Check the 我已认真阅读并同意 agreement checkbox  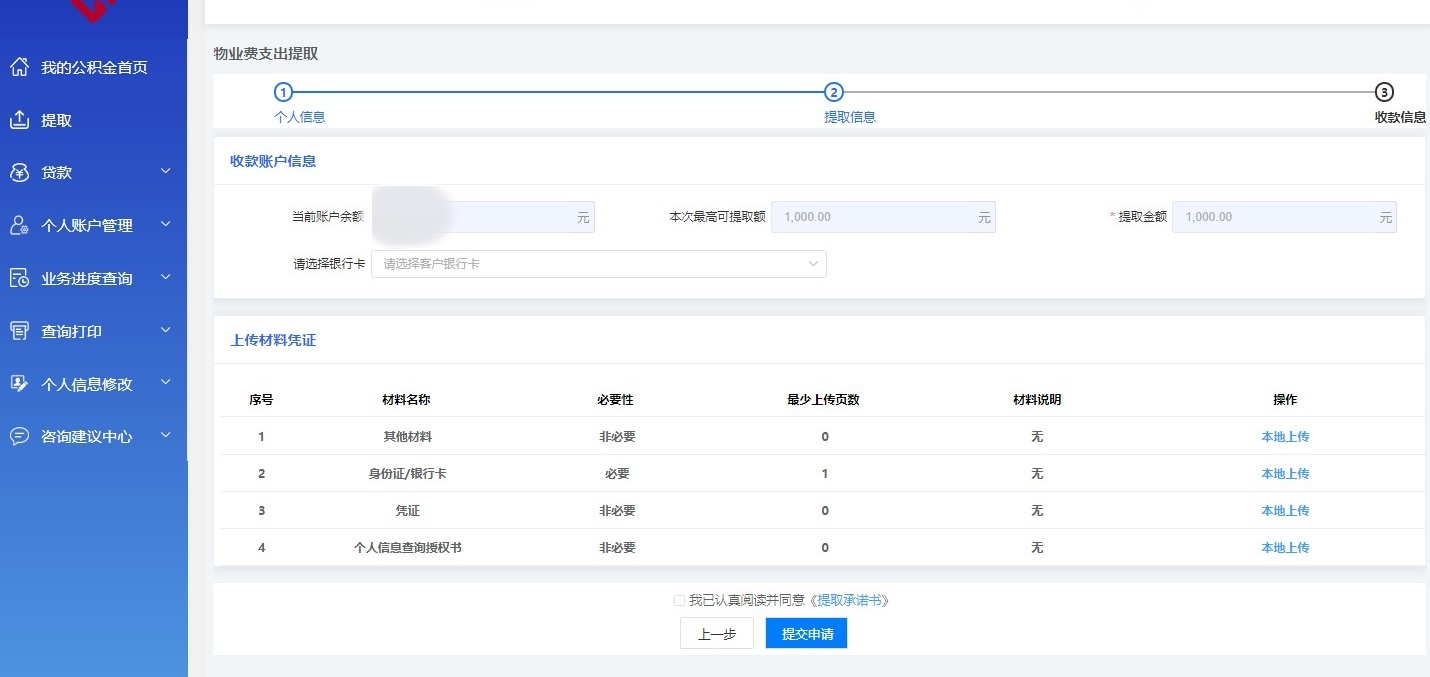pyautogui.click(x=680, y=601)
